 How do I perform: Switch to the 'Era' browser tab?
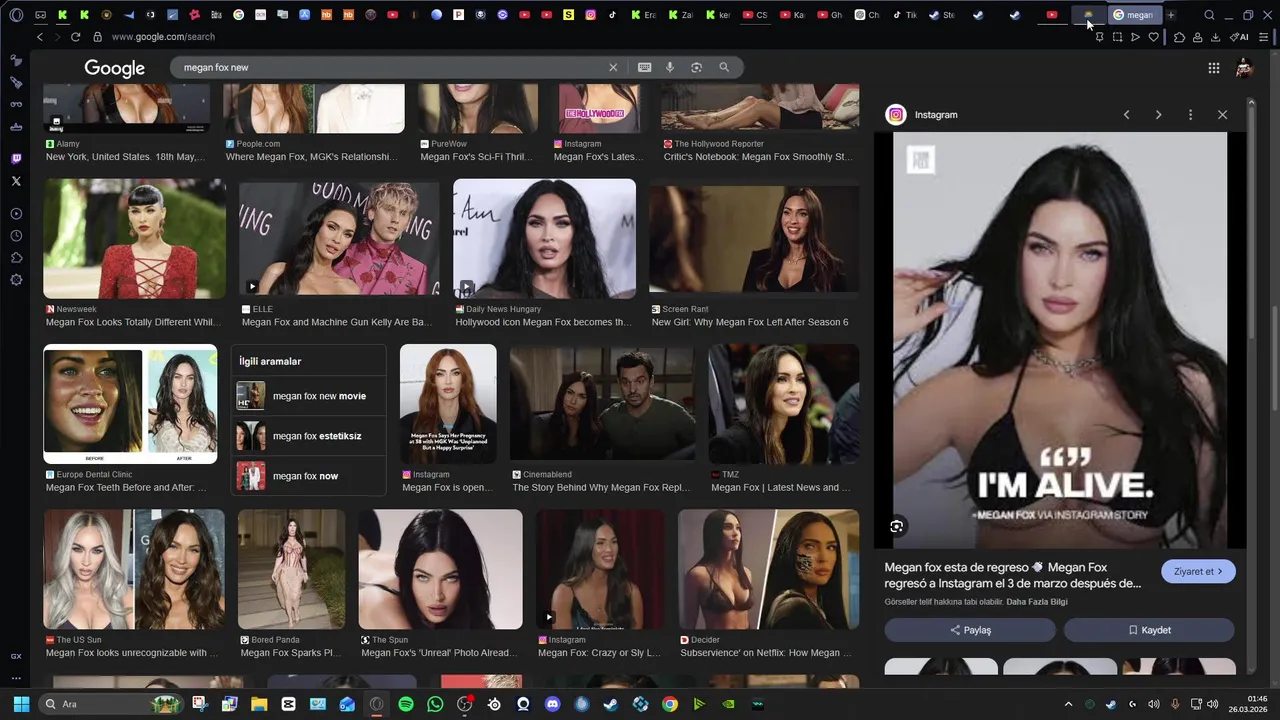[643, 15]
